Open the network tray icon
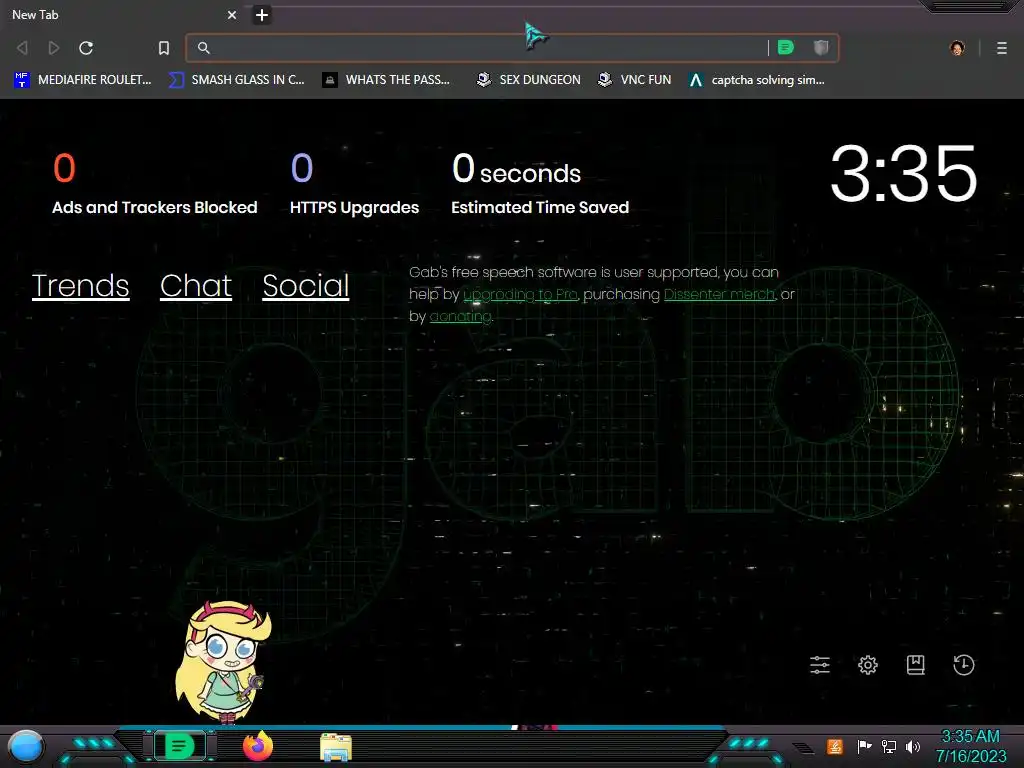This screenshot has width=1024, height=768. pyautogui.click(x=888, y=746)
